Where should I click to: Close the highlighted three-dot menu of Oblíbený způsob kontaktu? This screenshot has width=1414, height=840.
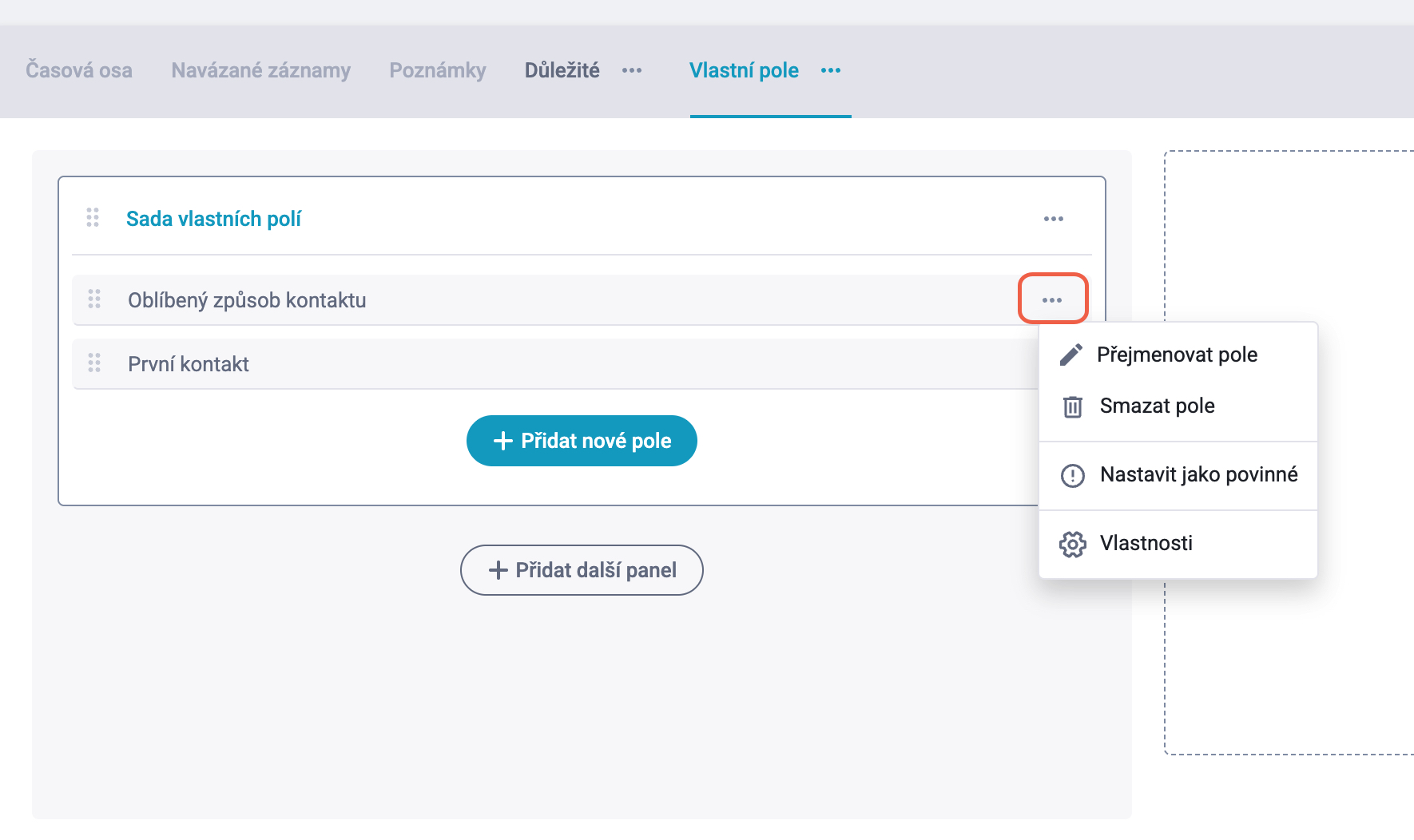(x=1052, y=300)
